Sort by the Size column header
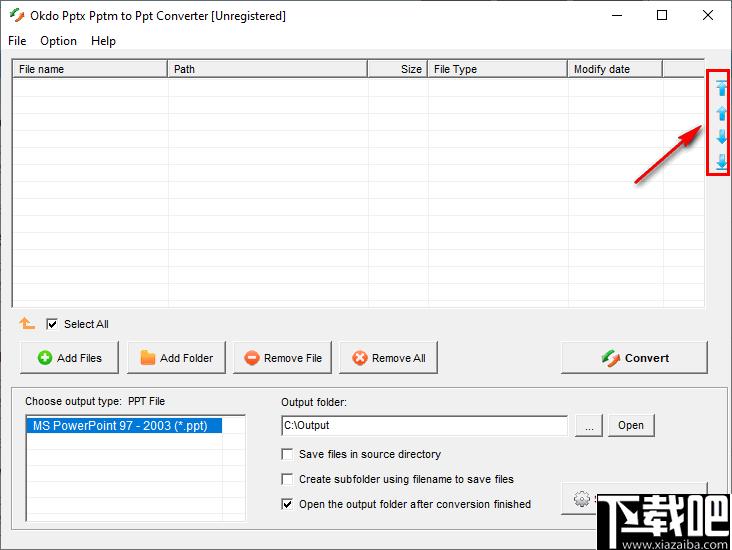The image size is (732, 550). click(398, 69)
